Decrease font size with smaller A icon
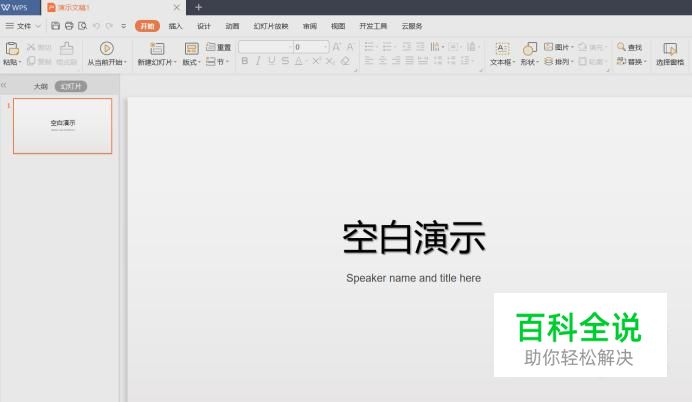Screen dimensions: 692x402 click(350, 47)
